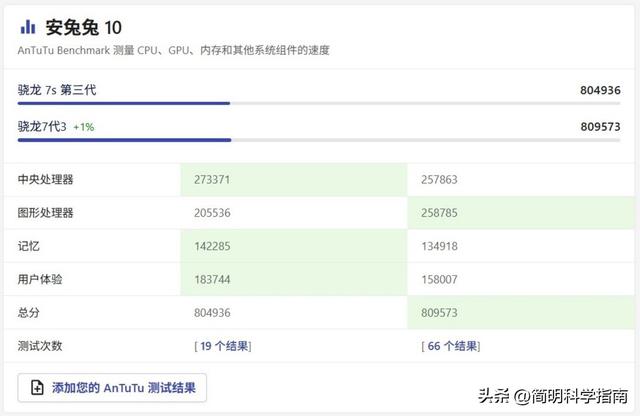This screenshot has width=640, height=416.
Task: Select memory value 134918
Action: [x=439, y=246]
